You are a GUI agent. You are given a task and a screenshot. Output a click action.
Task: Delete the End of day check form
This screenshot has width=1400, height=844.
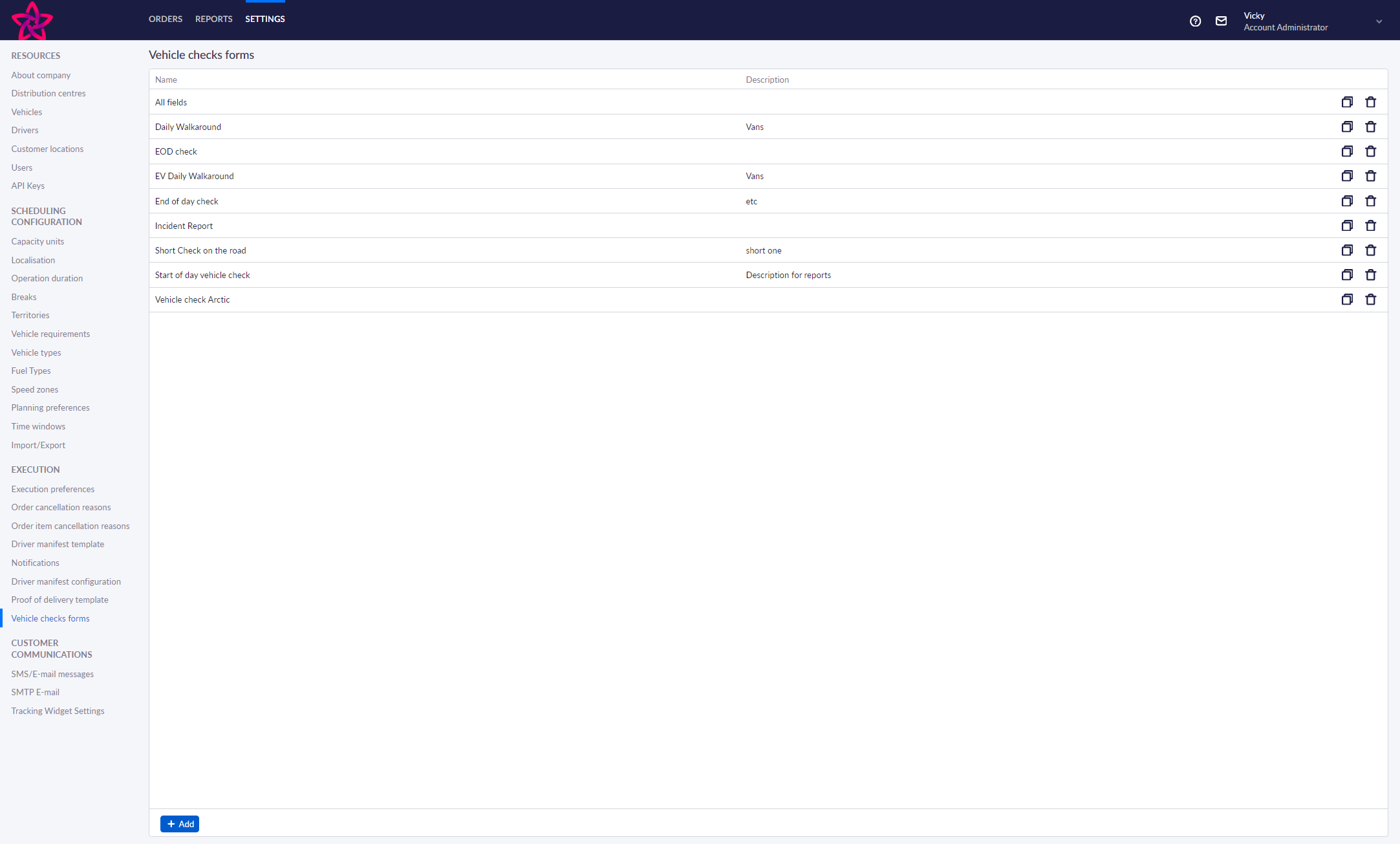pyautogui.click(x=1370, y=201)
